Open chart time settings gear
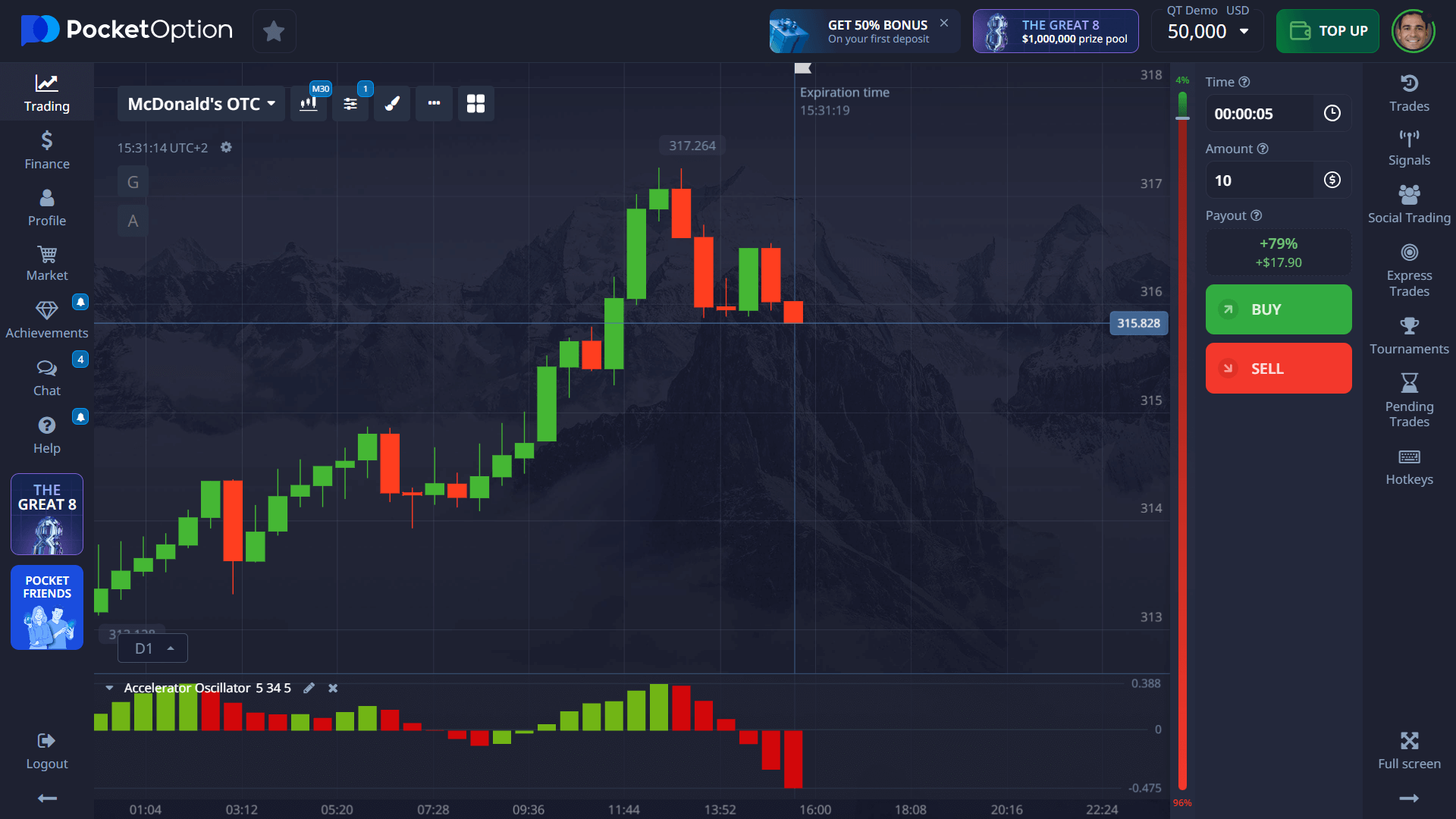Image resolution: width=1456 pixels, height=819 pixels. pos(226,147)
